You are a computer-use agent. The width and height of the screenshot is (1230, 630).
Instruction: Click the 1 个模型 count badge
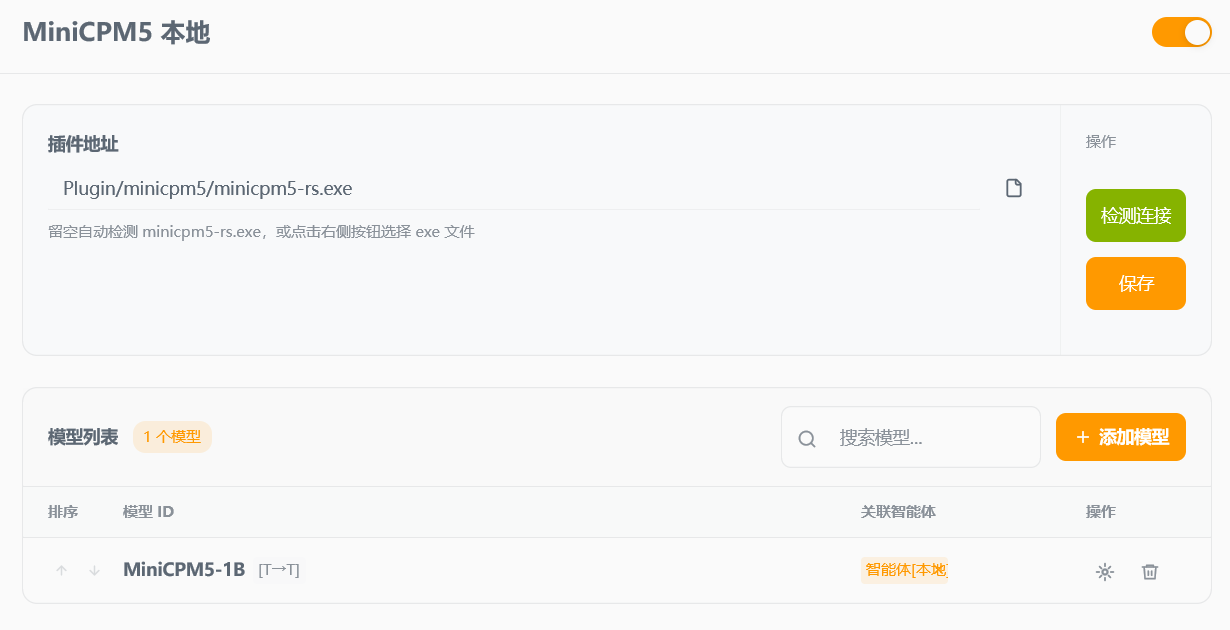click(172, 437)
